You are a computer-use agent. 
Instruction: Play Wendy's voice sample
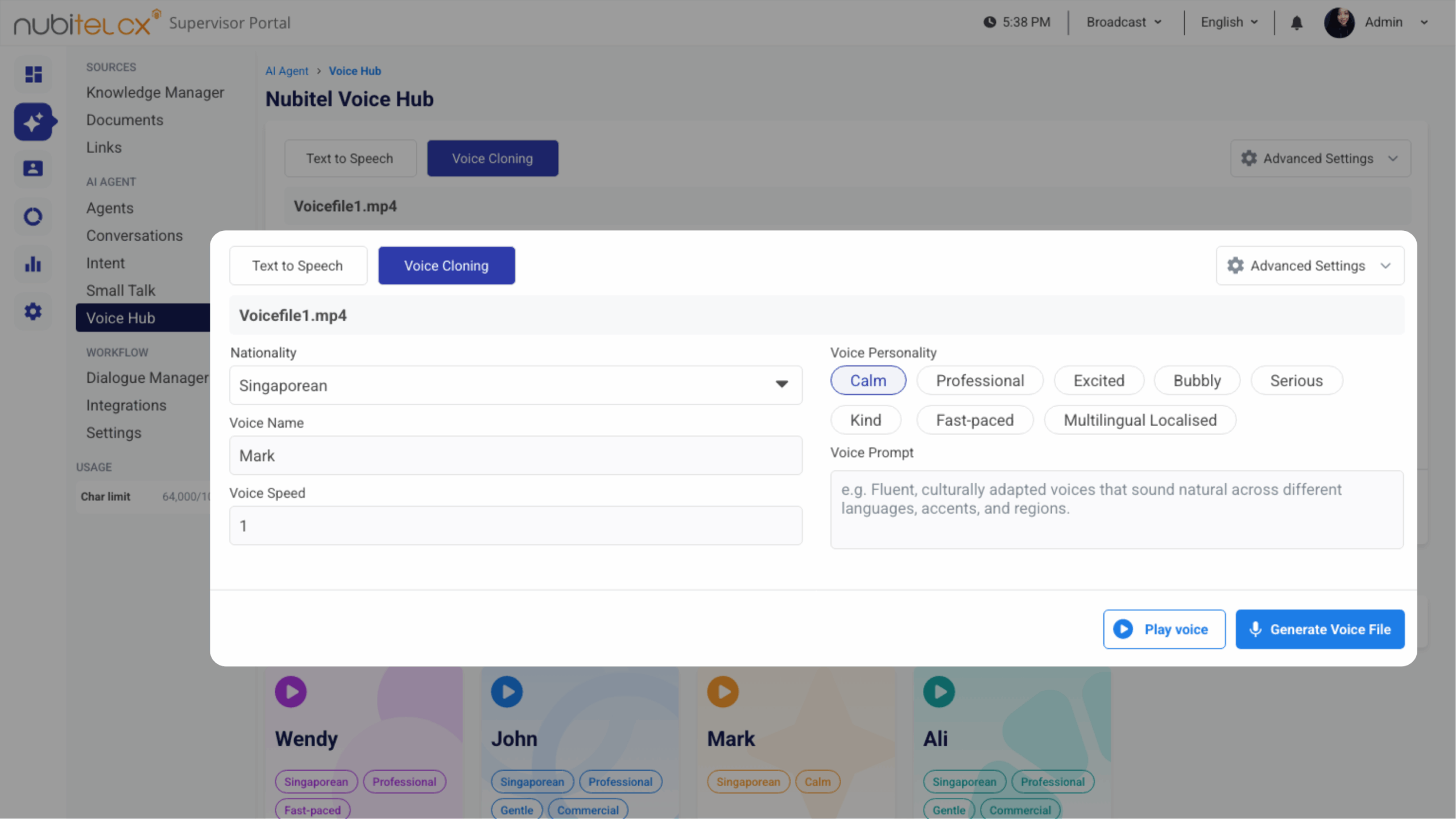point(291,692)
